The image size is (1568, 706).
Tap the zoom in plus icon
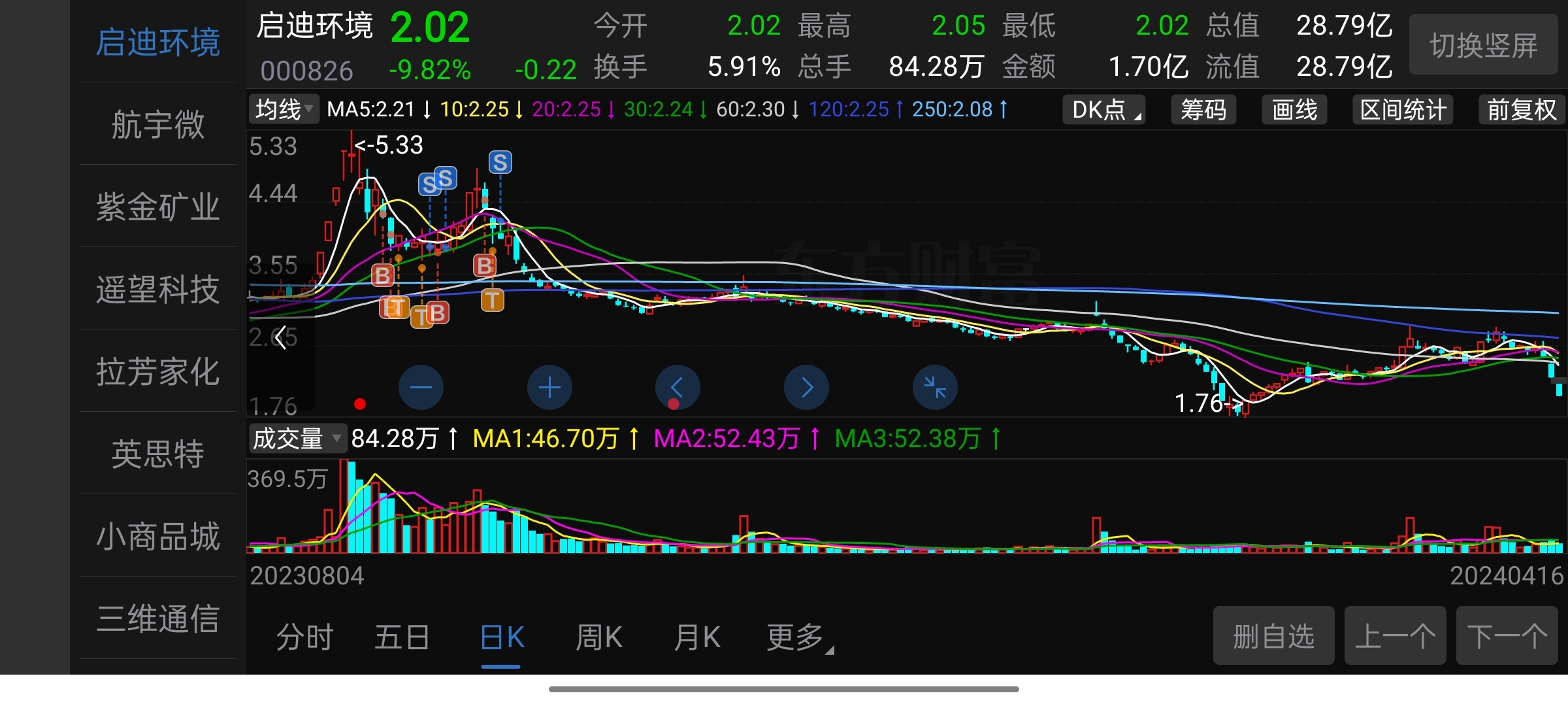(x=549, y=388)
